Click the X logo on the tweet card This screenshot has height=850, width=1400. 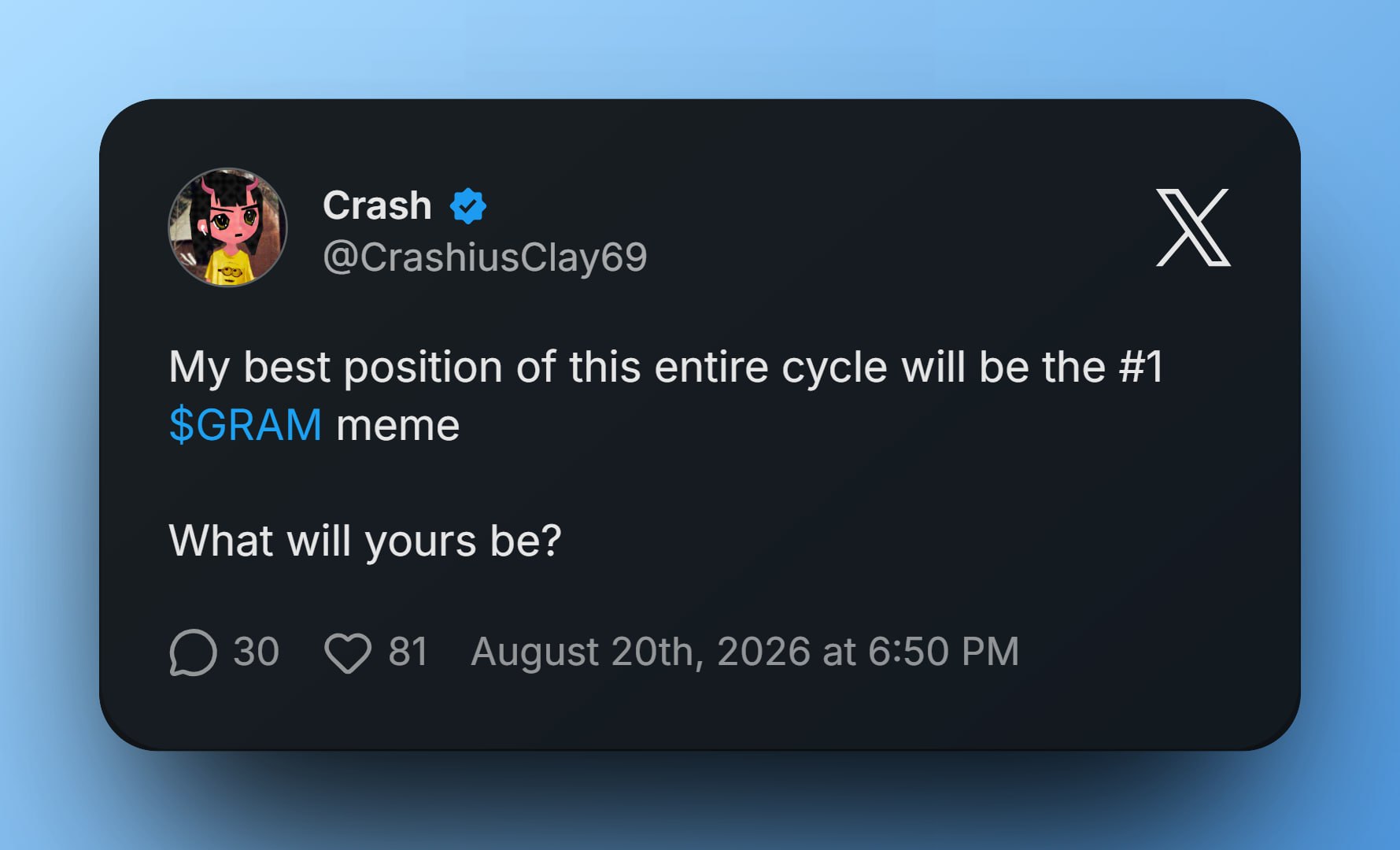pyautogui.click(x=1193, y=227)
